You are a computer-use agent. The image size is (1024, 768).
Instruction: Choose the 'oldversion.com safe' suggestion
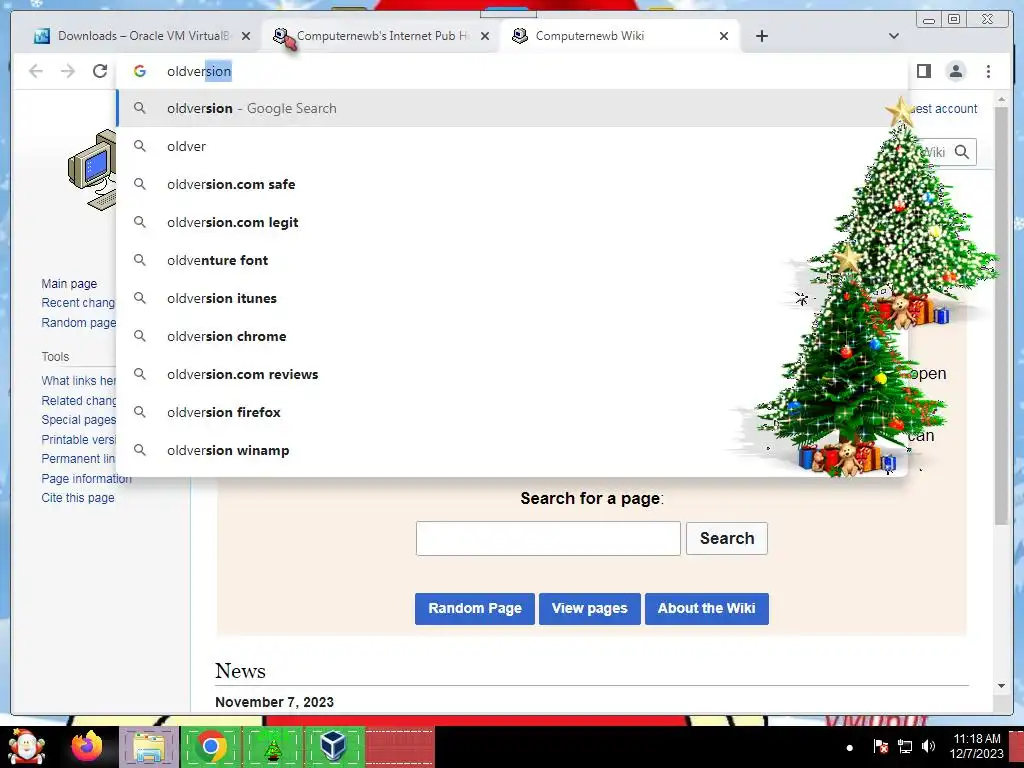pos(512,184)
